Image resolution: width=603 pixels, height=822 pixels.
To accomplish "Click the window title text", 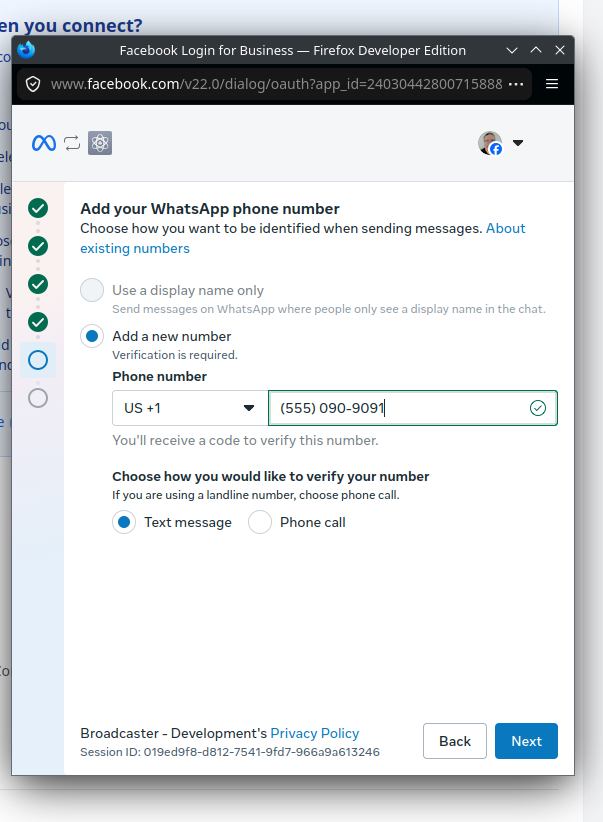I will tap(293, 50).
